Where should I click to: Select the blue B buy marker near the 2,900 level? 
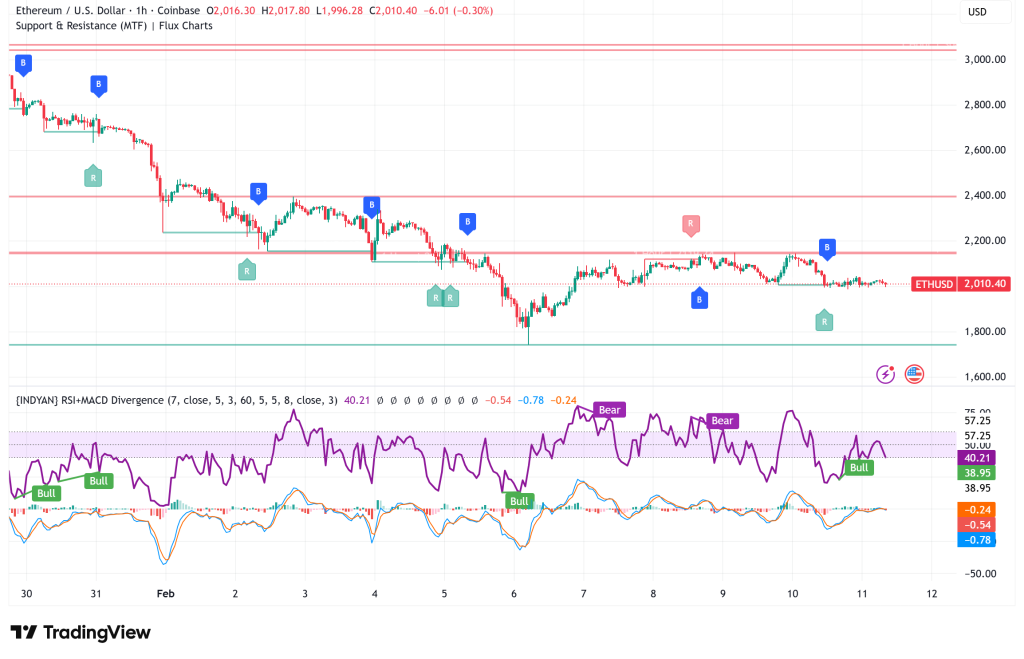[22, 64]
